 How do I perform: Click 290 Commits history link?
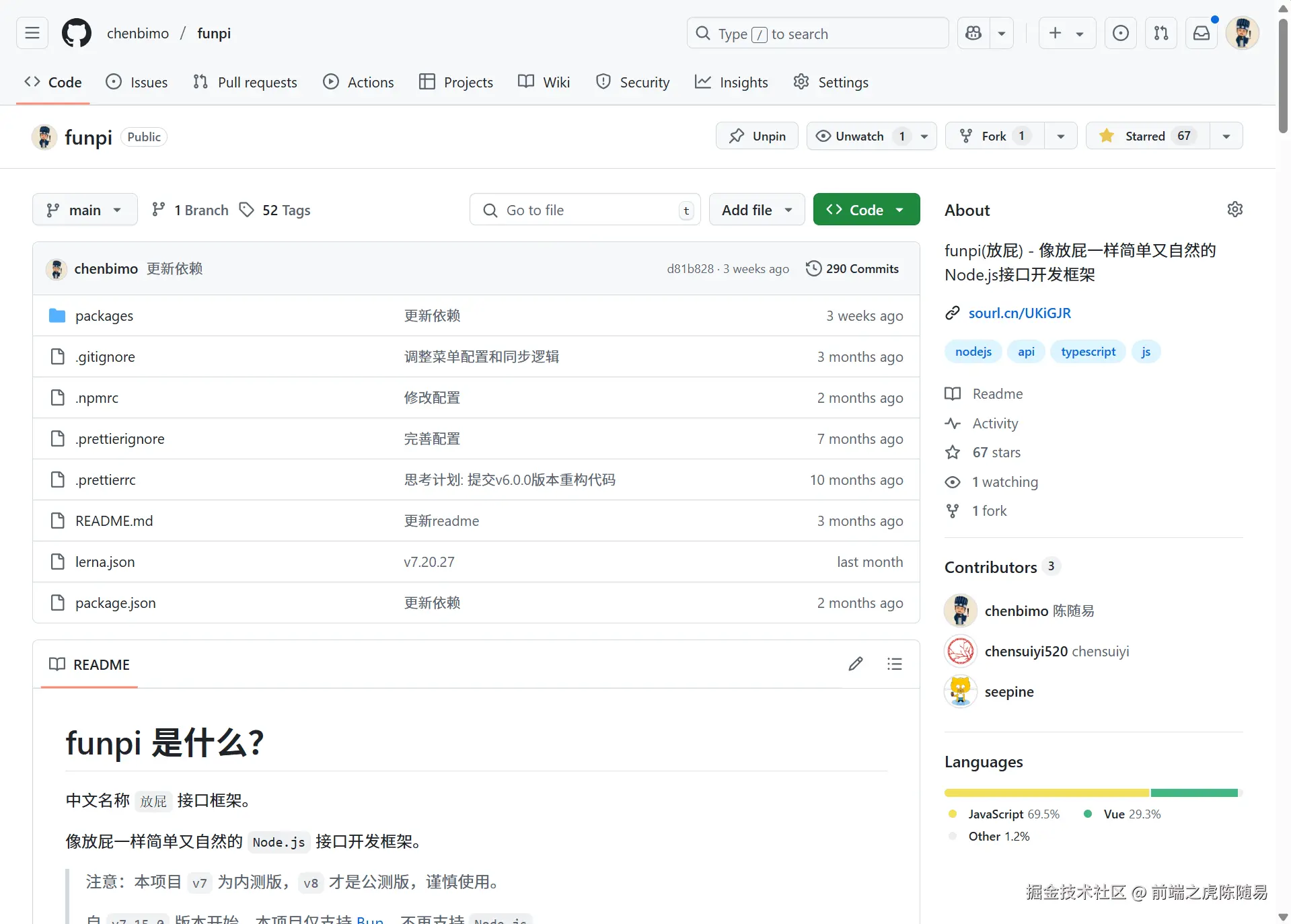tap(852, 268)
